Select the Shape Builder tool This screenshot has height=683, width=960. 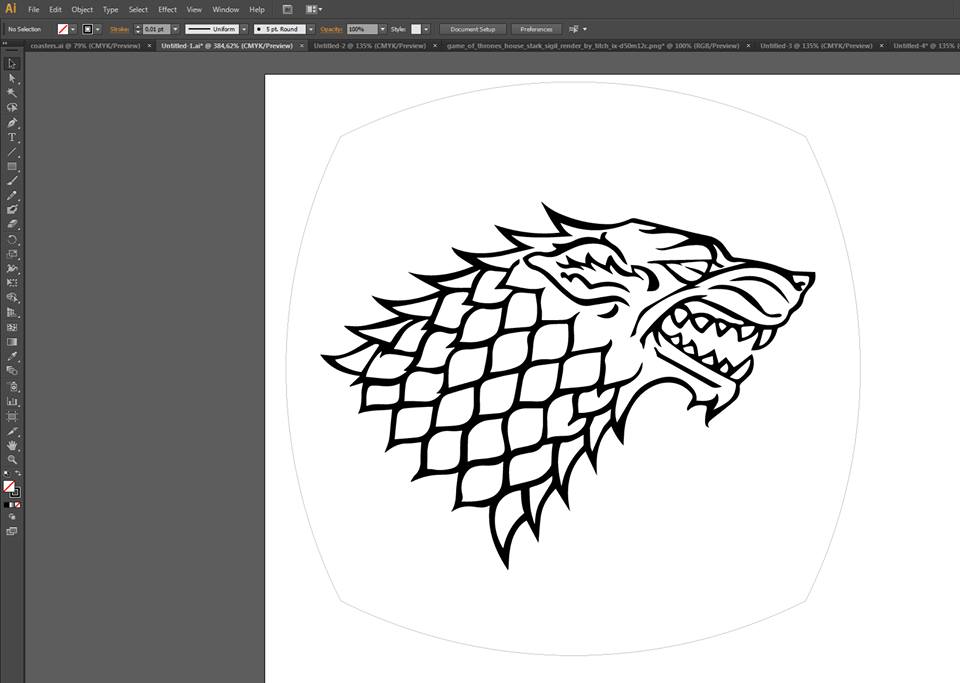pyautogui.click(x=12, y=297)
